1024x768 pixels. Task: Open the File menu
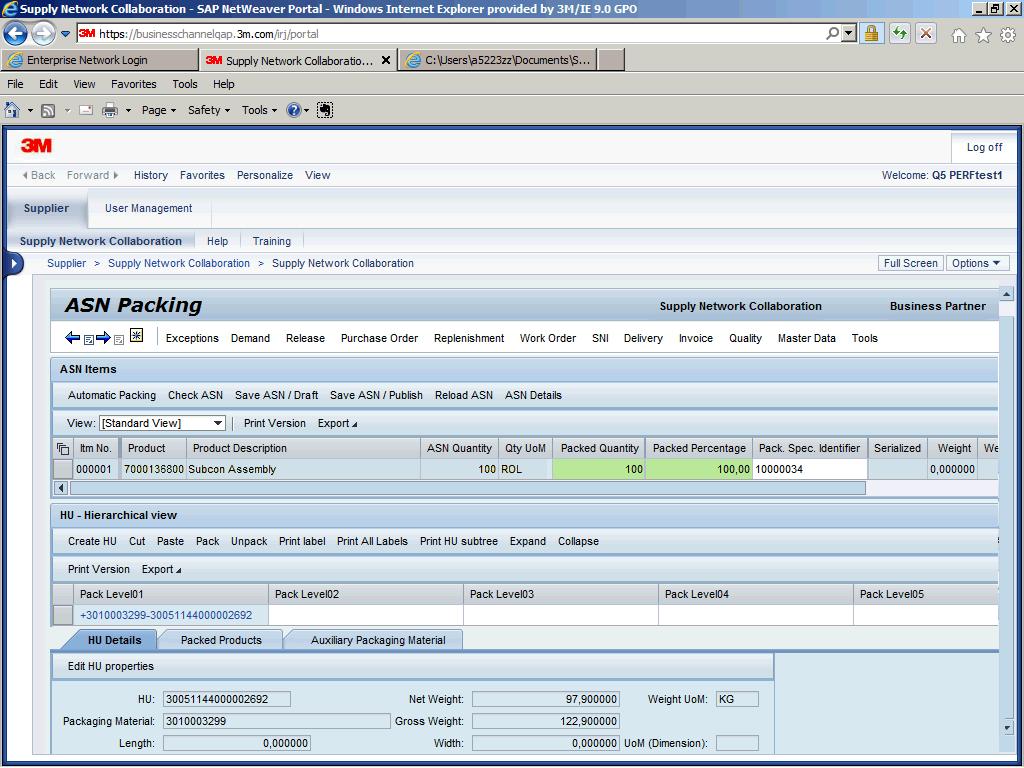point(15,84)
